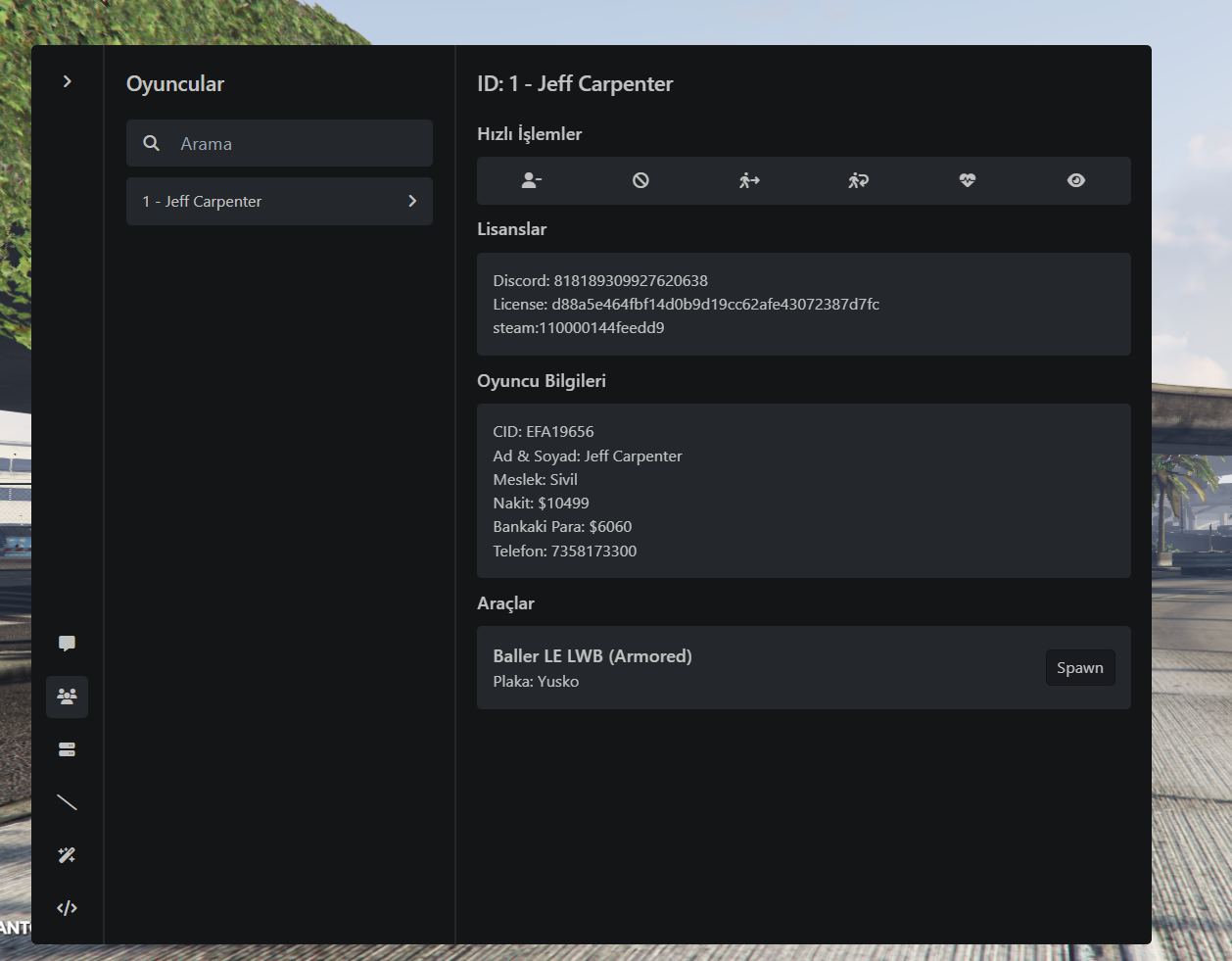Ban the player with the prohibited icon

[640, 180]
